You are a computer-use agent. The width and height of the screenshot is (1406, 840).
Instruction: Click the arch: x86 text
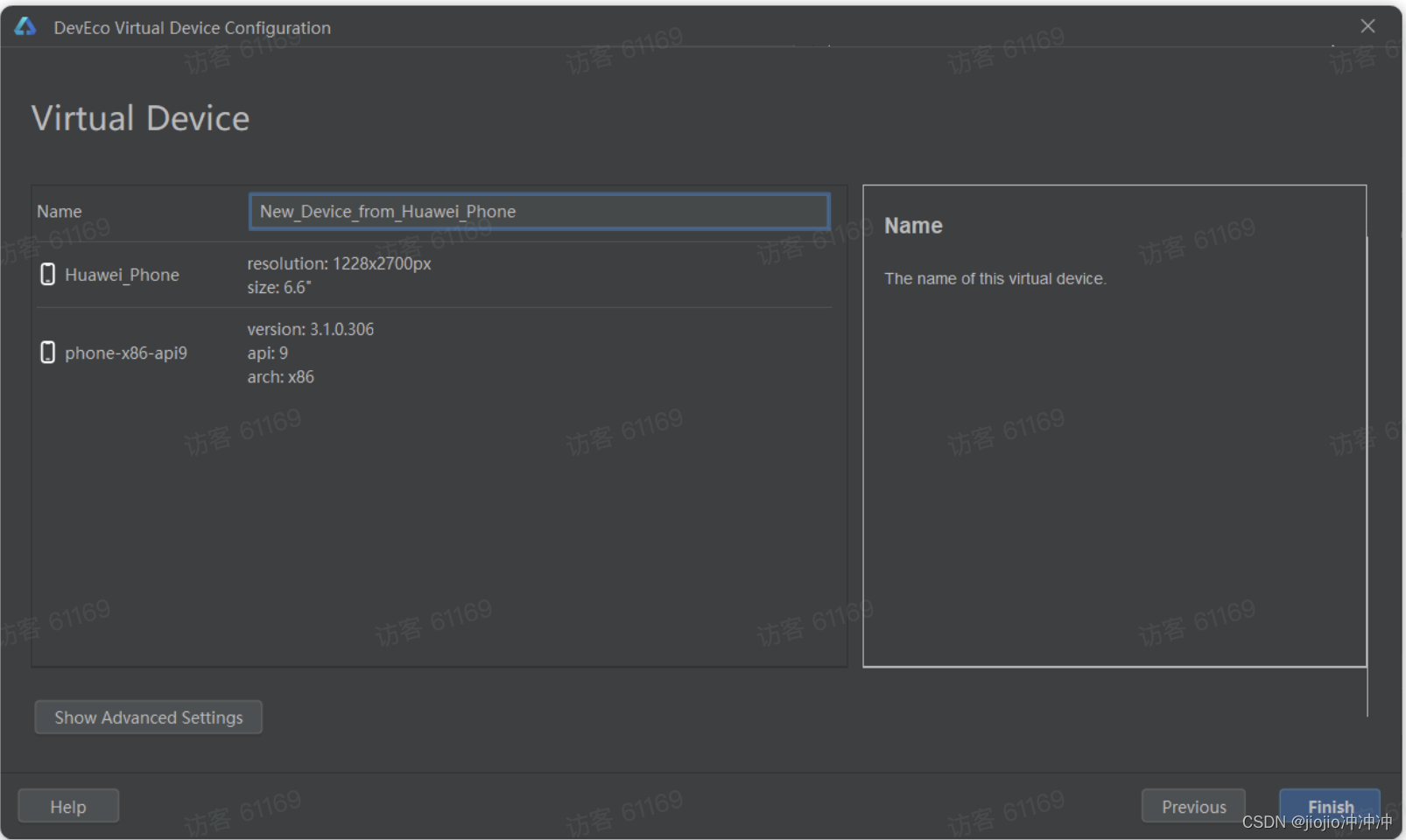coord(281,377)
